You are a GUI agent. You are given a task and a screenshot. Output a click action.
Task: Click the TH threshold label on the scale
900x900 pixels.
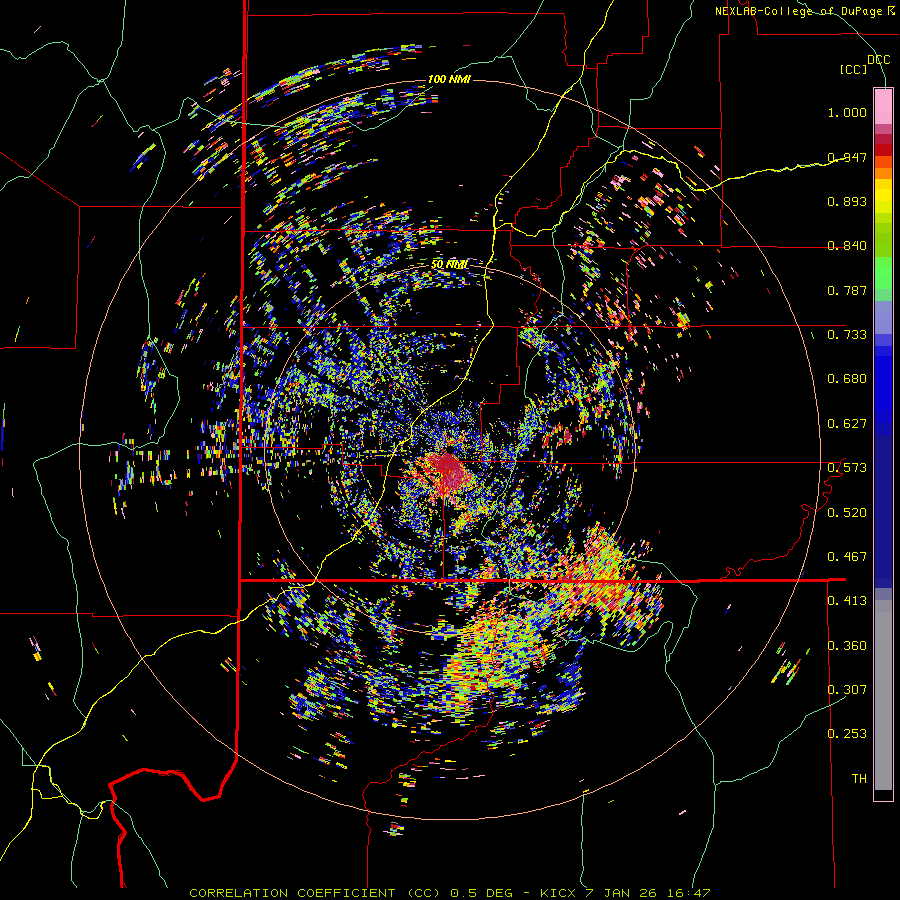[x=859, y=779]
